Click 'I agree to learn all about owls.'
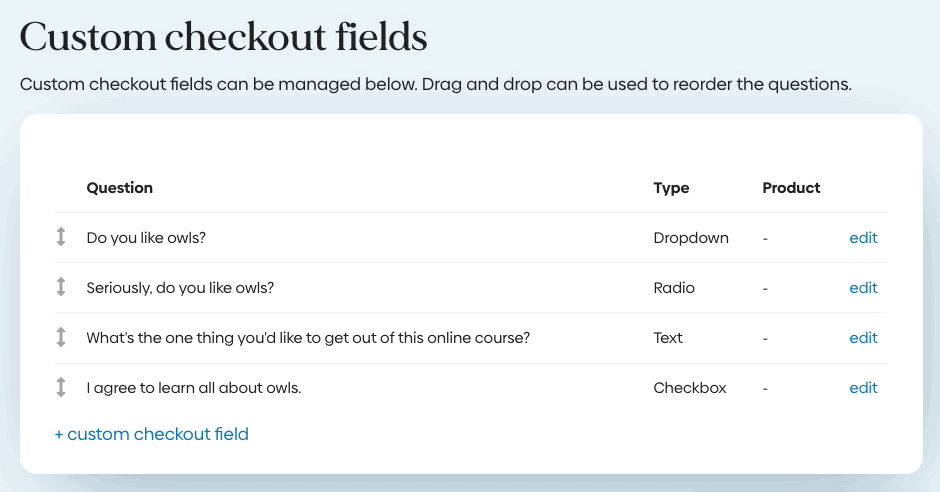This screenshot has height=492, width=940. (194, 388)
